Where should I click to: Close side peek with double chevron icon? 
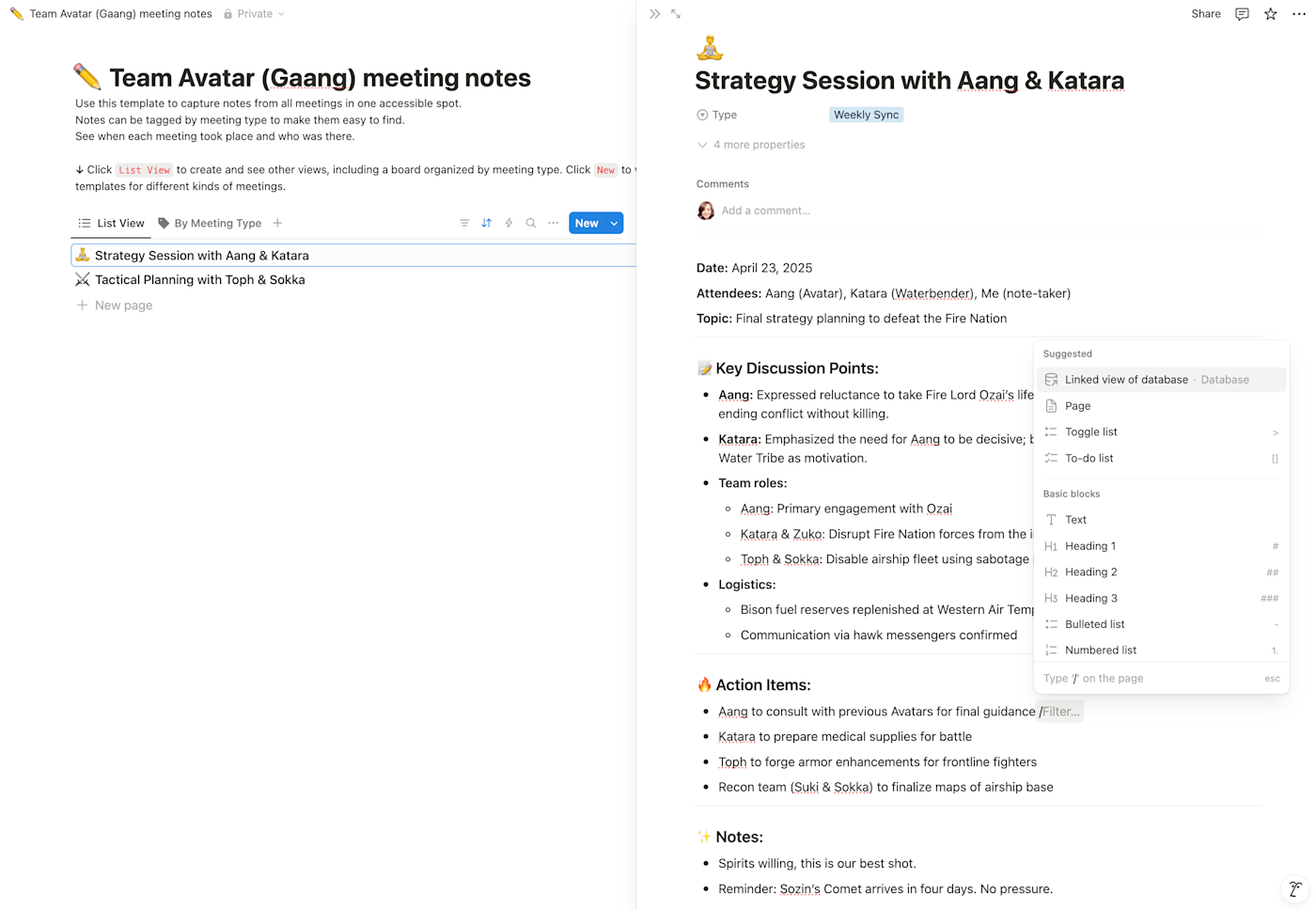[x=654, y=14]
